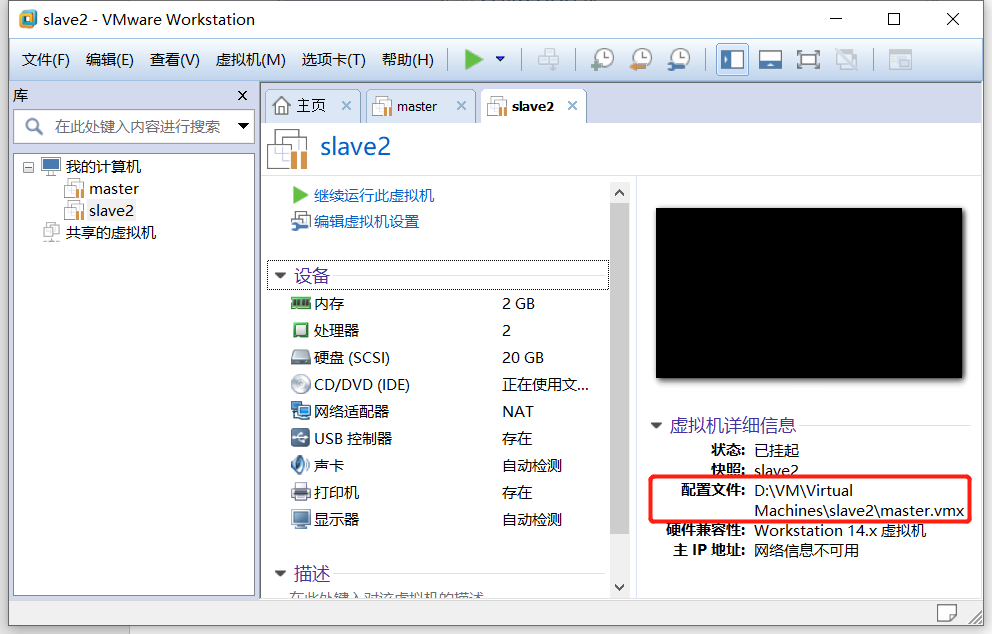Click 编辑虚拟机设置 link

point(366,221)
